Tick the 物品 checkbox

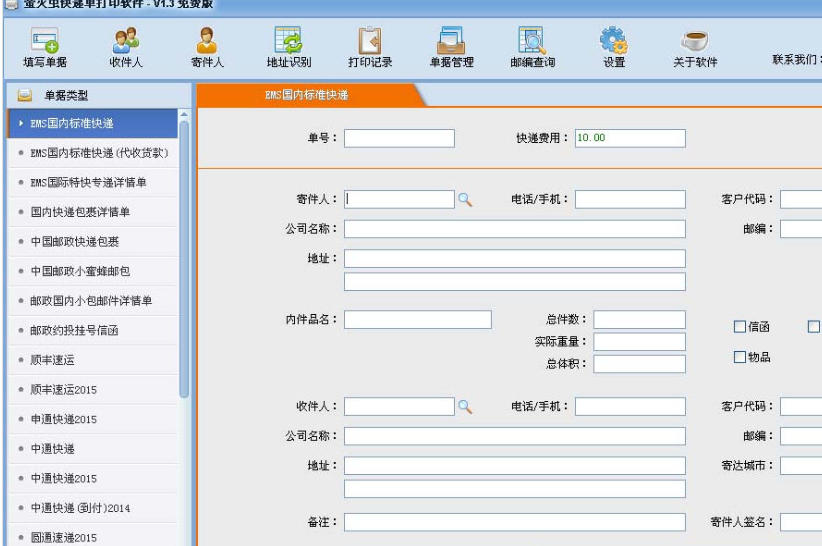coord(740,357)
